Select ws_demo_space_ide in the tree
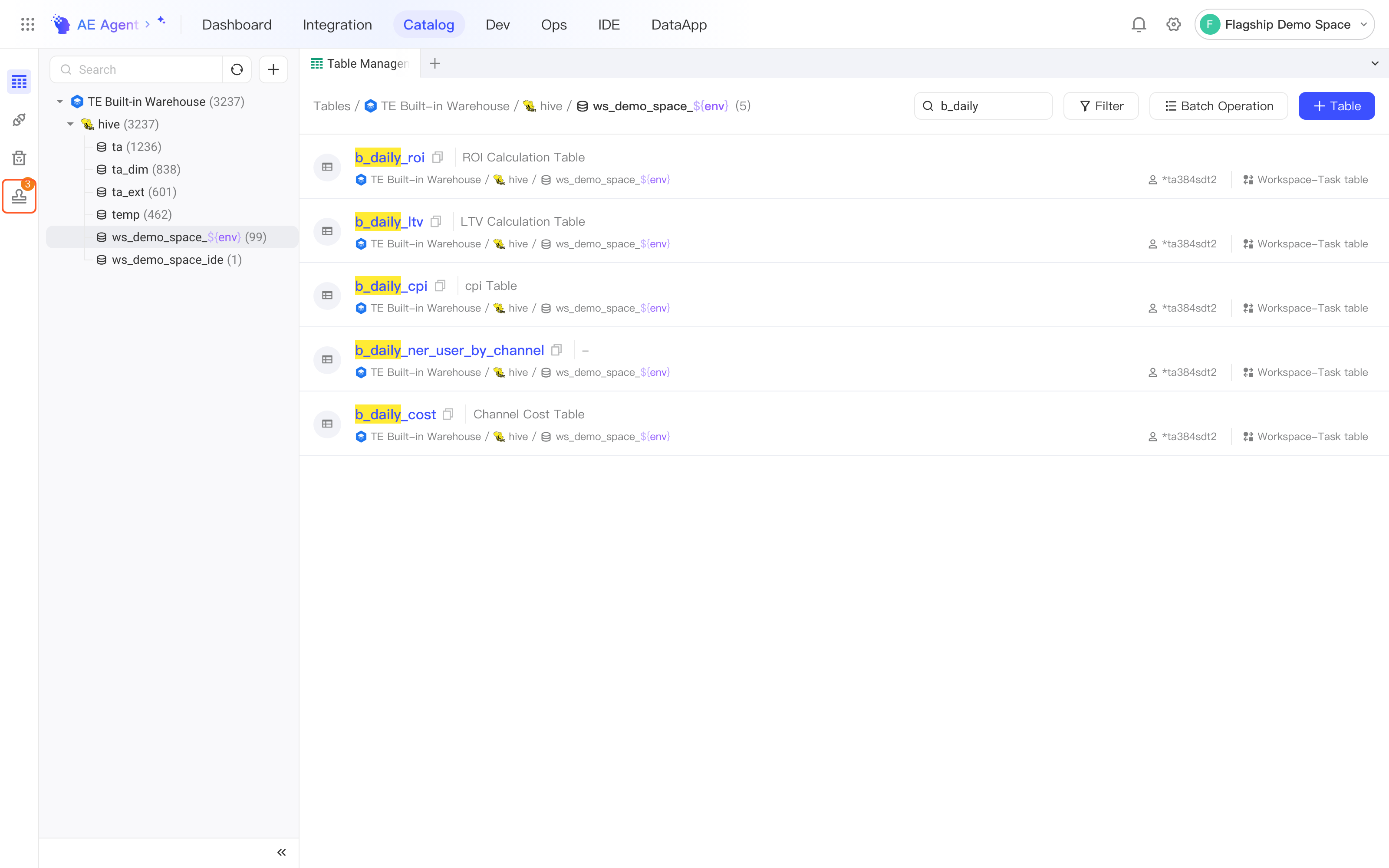The width and height of the screenshot is (1389, 868). (172, 260)
